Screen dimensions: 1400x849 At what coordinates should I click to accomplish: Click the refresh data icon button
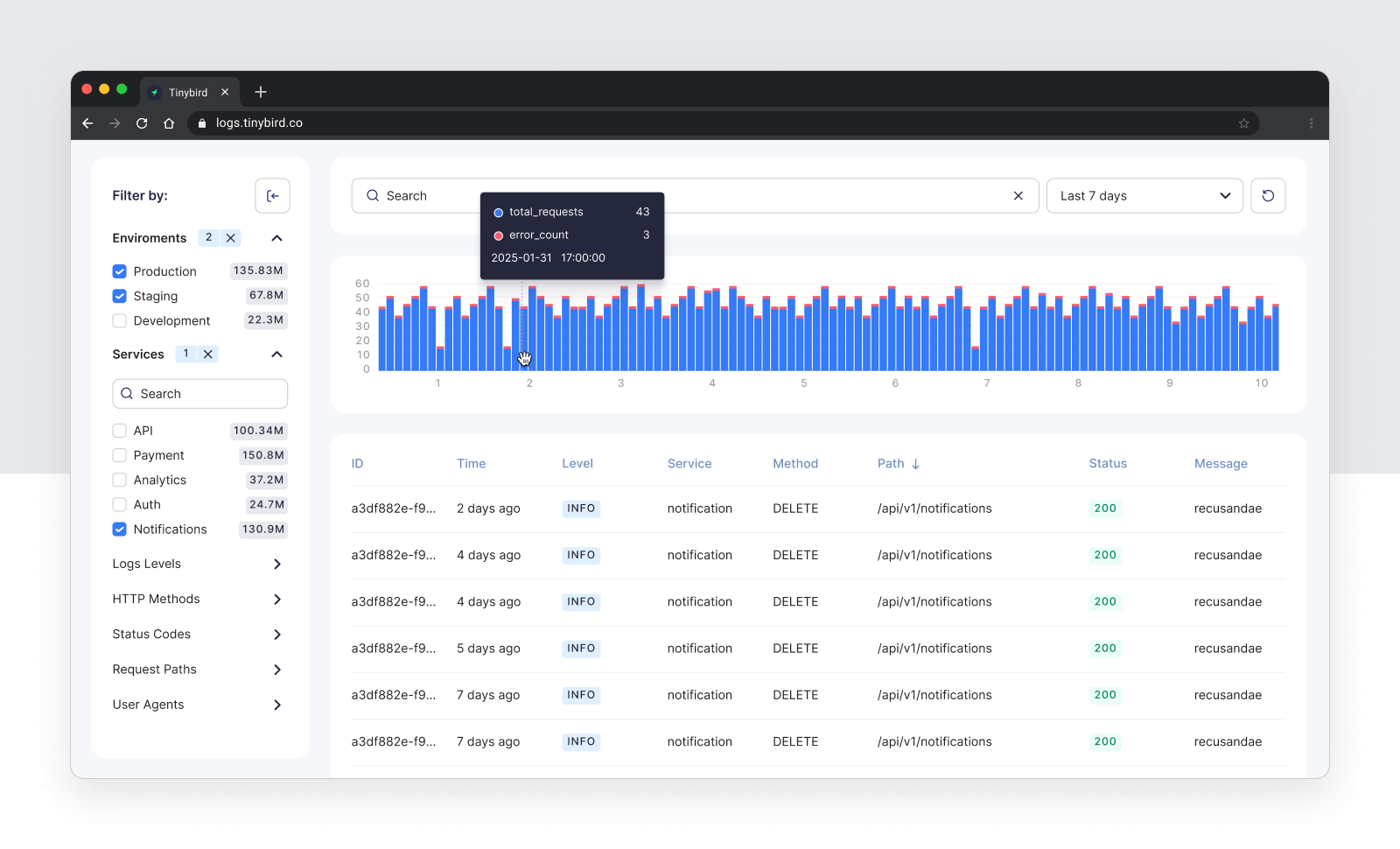(1268, 196)
